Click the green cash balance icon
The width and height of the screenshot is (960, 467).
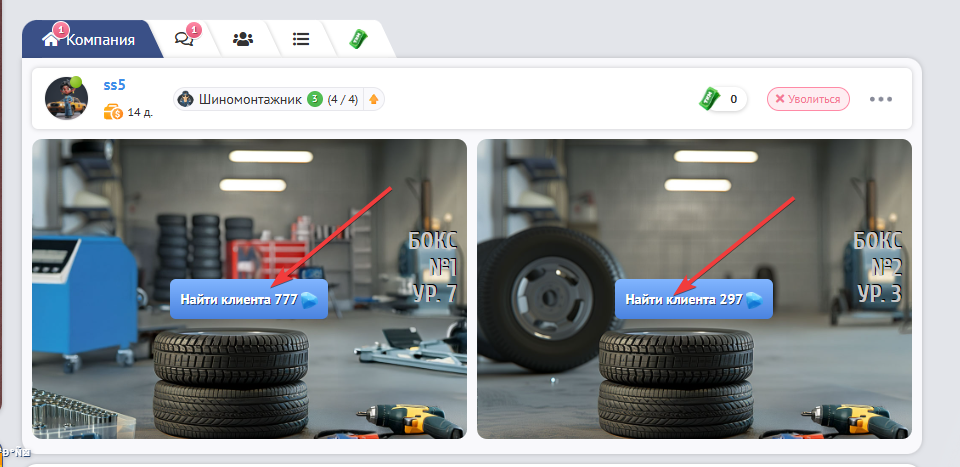point(710,98)
